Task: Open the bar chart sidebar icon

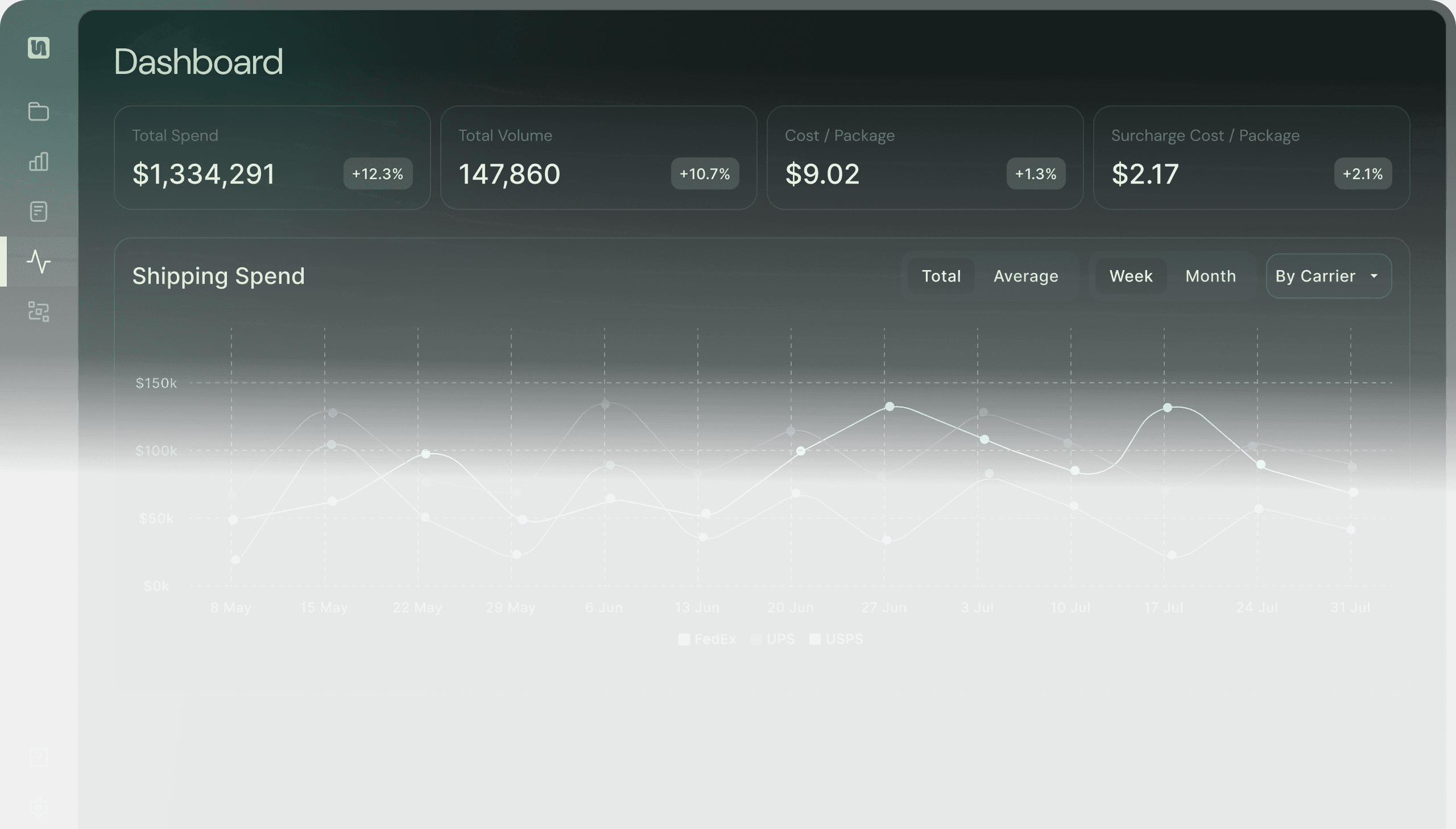Action: 39,161
